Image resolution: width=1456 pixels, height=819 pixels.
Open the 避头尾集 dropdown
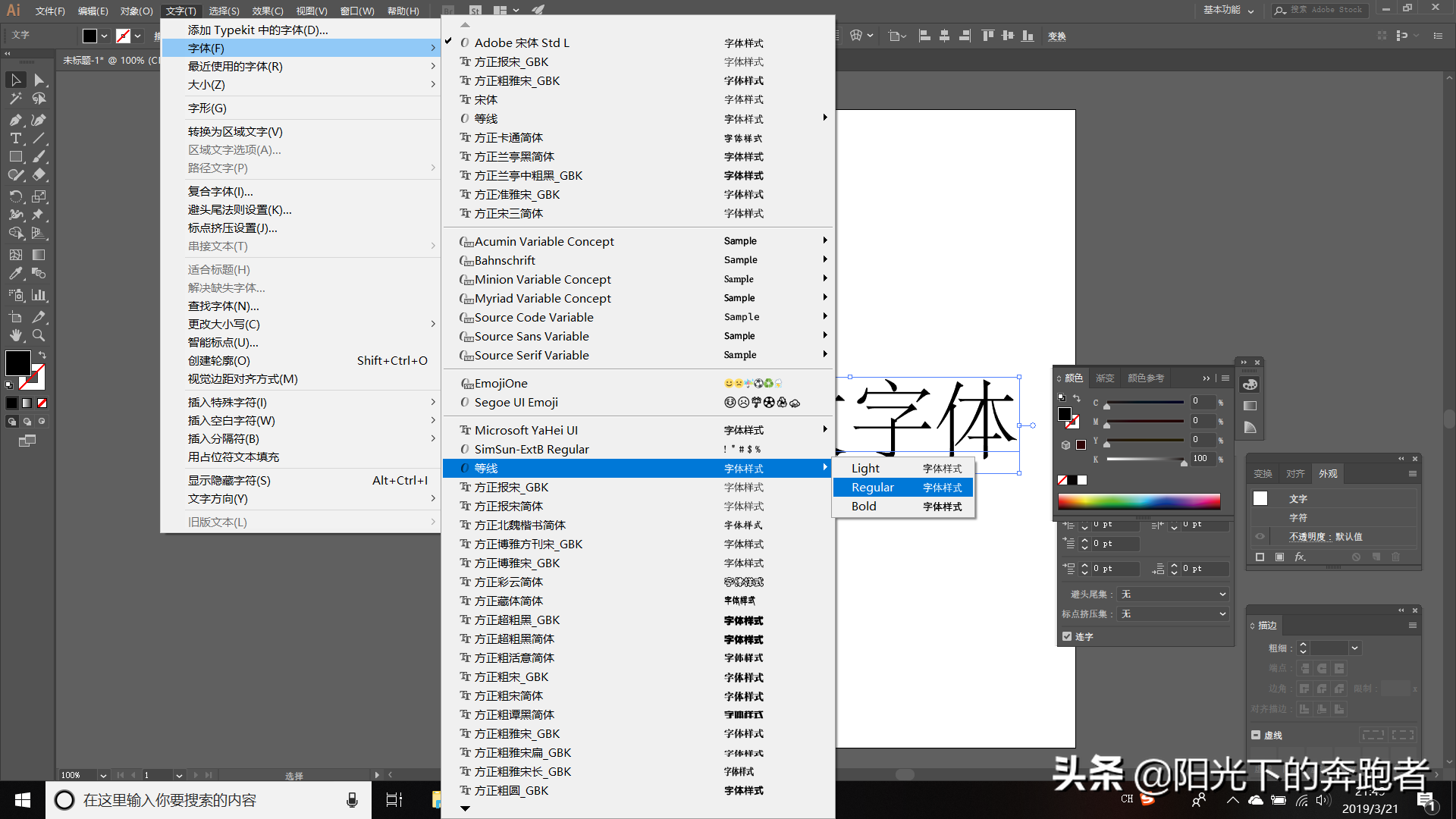(x=1173, y=594)
